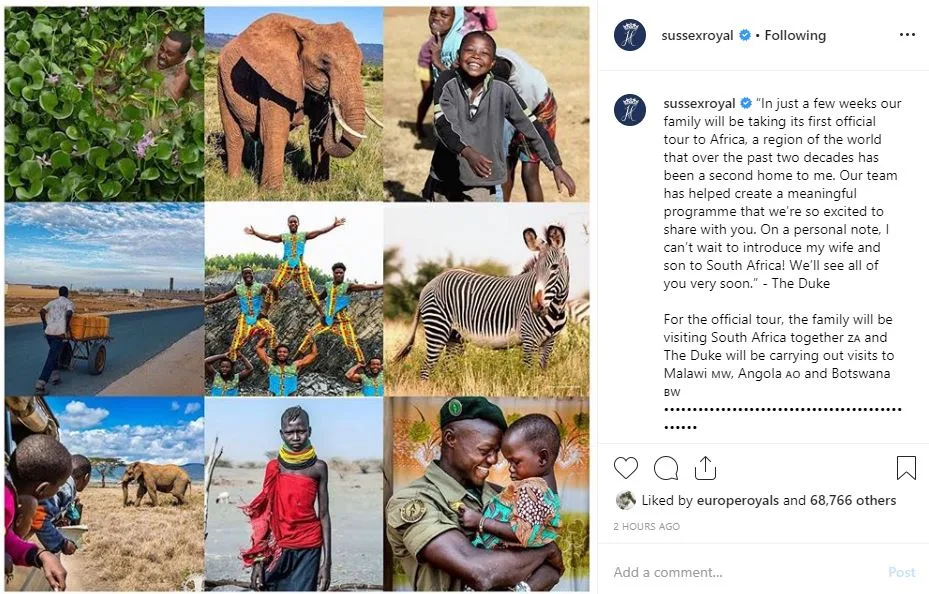This screenshot has height=594, width=929.
Task: Focus the Add a comment field
Action: point(747,572)
